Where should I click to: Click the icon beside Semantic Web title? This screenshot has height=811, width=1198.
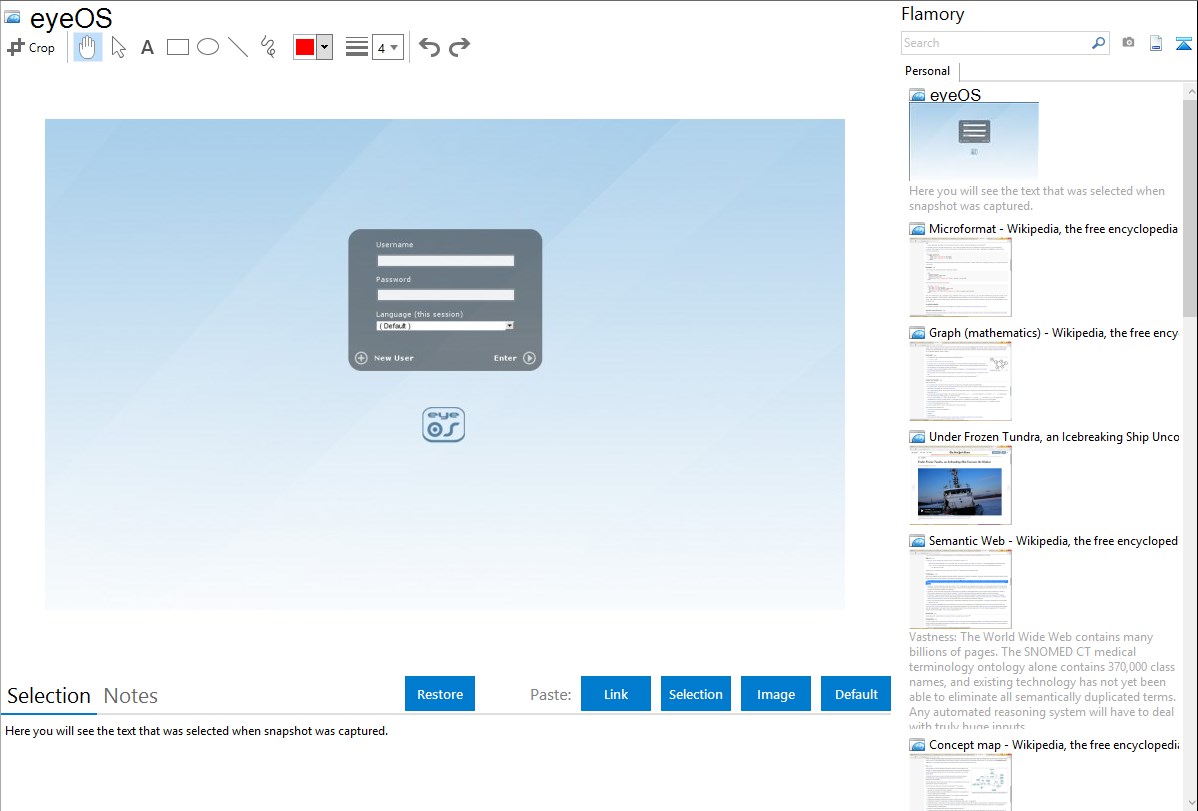coord(917,541)
